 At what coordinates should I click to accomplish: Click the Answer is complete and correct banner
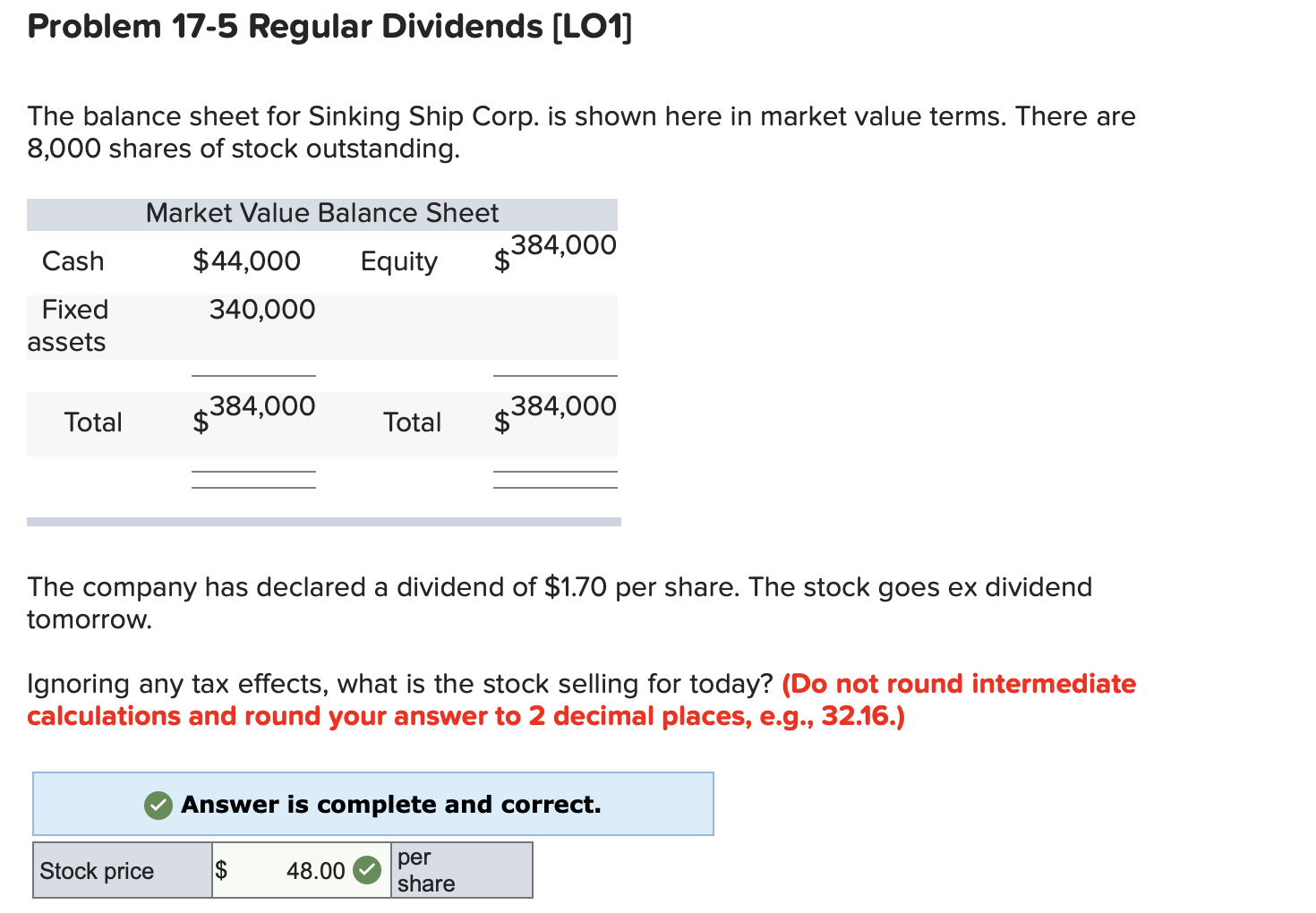(373, 804)
